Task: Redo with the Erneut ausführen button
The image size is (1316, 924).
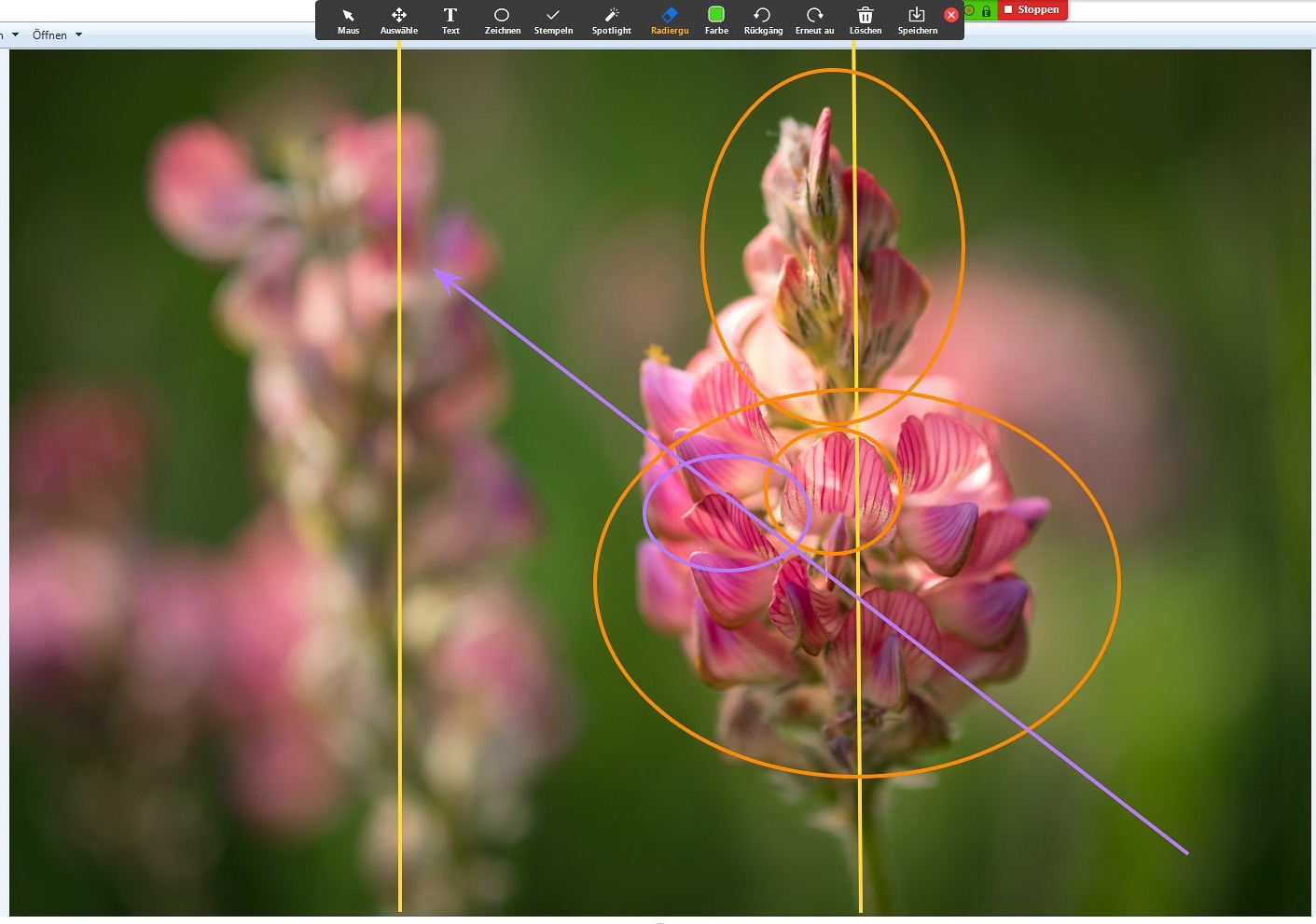Action: coord(814,21)
